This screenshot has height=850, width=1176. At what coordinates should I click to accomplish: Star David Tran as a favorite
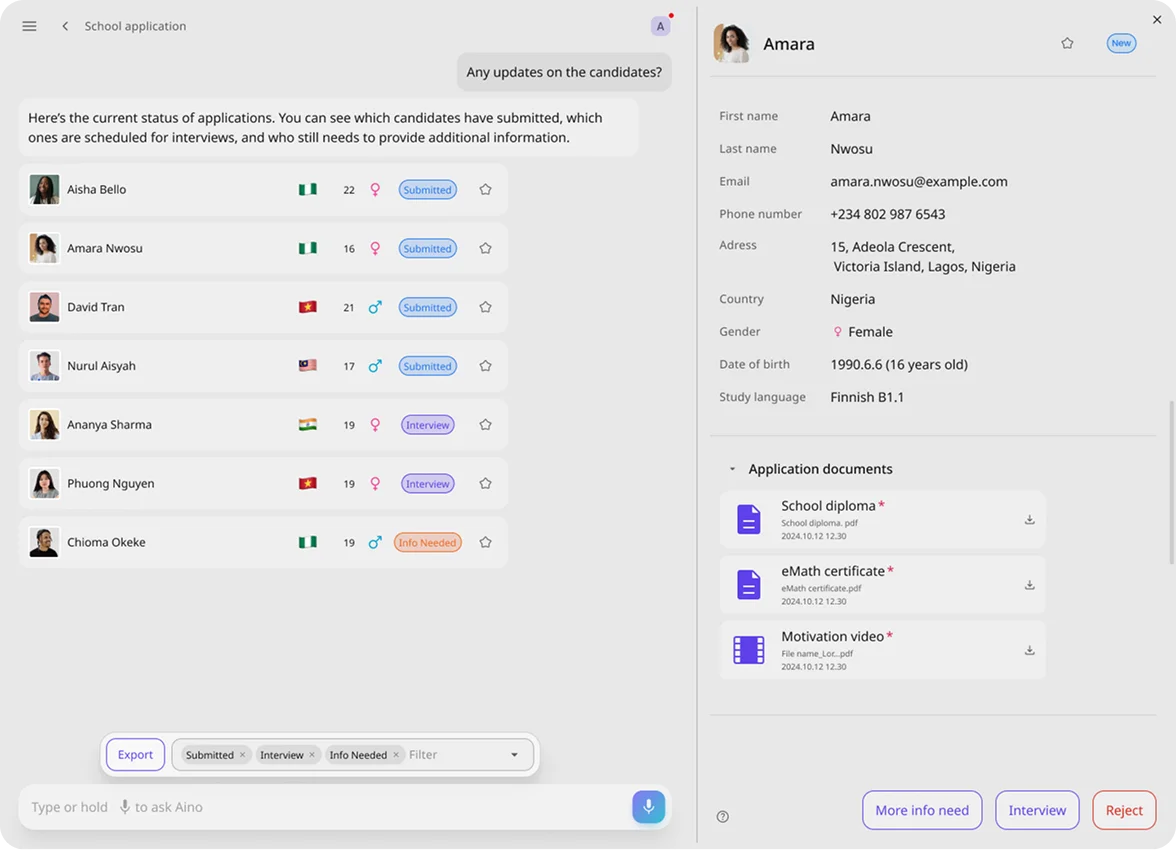pos(485,307)
